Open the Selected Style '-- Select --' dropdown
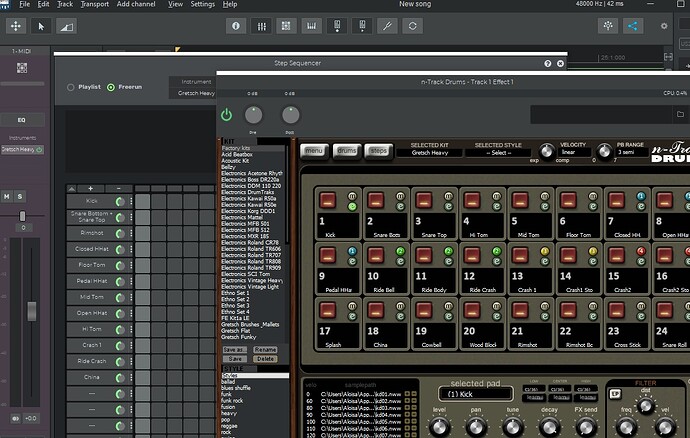Viewport: 690px width, 438px height. coord(498,153)
